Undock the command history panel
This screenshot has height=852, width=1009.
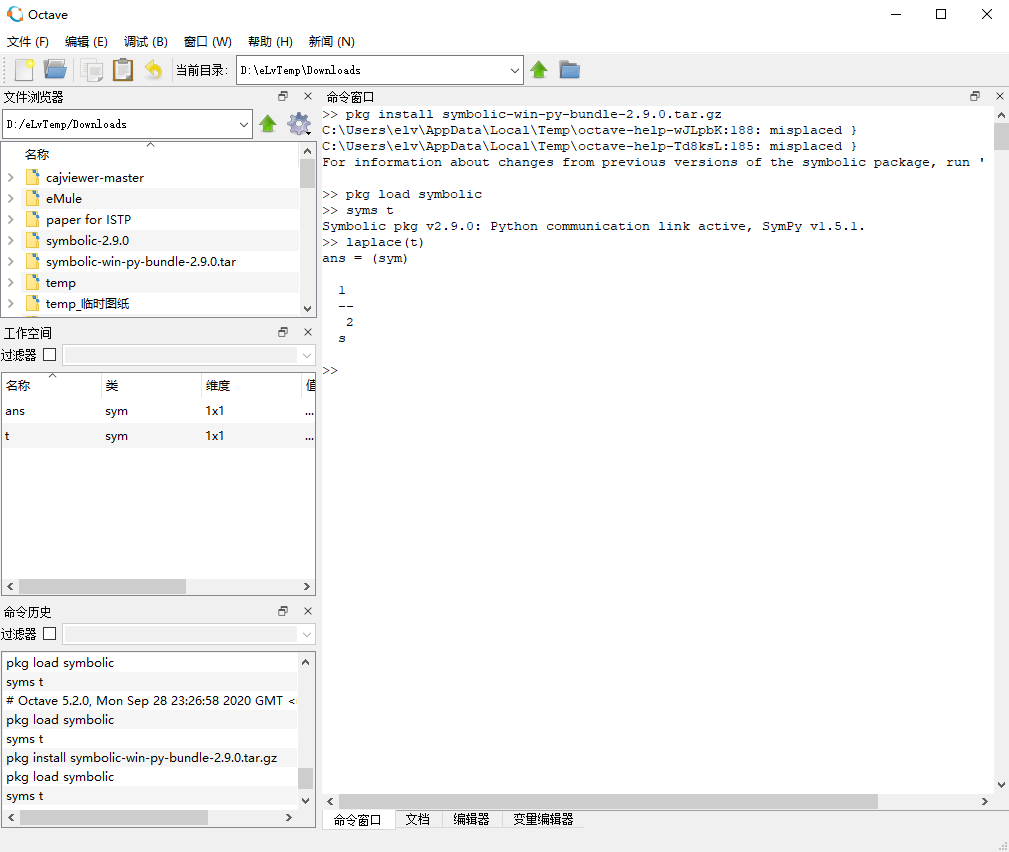tap(282, 611)
